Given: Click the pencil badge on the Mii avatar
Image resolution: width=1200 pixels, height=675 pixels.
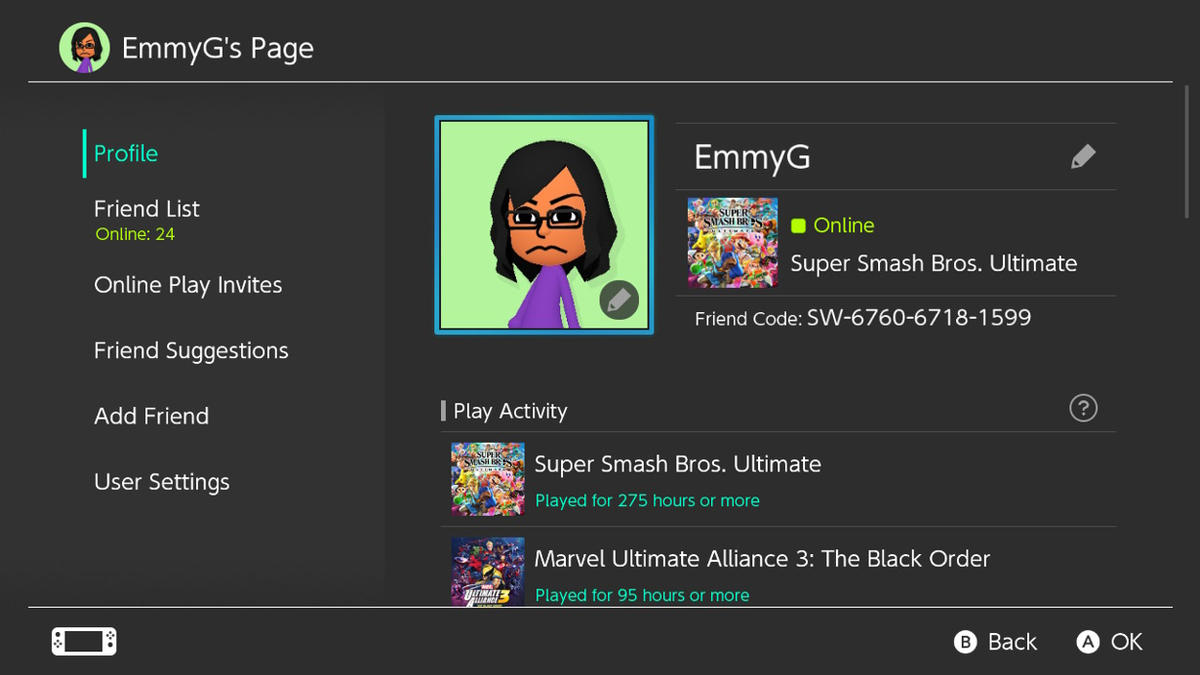Looking at the screenshot, I should point(619,300).
